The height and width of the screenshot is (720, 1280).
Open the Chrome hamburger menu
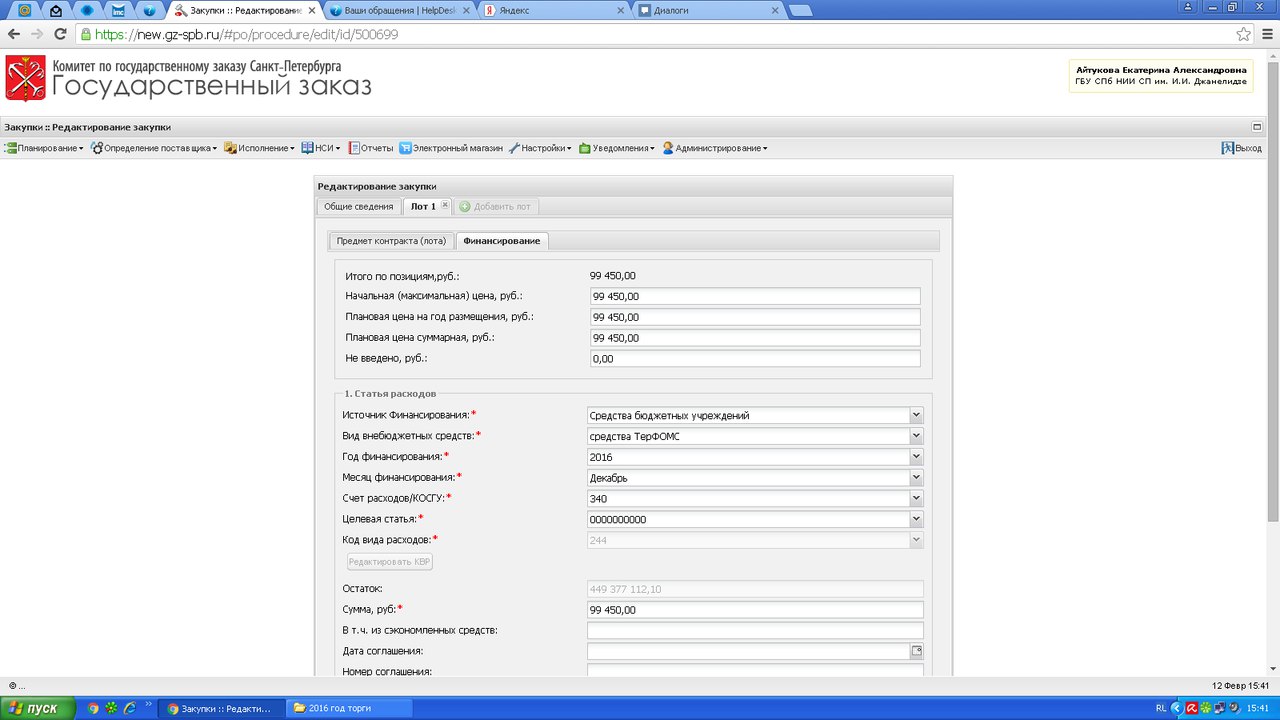coord(1265,34)
